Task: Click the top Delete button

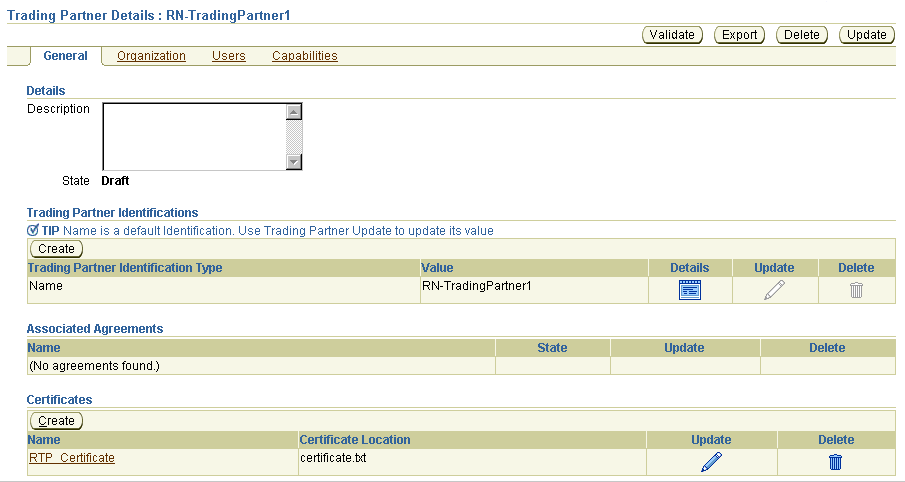Action: coord(802,35)
